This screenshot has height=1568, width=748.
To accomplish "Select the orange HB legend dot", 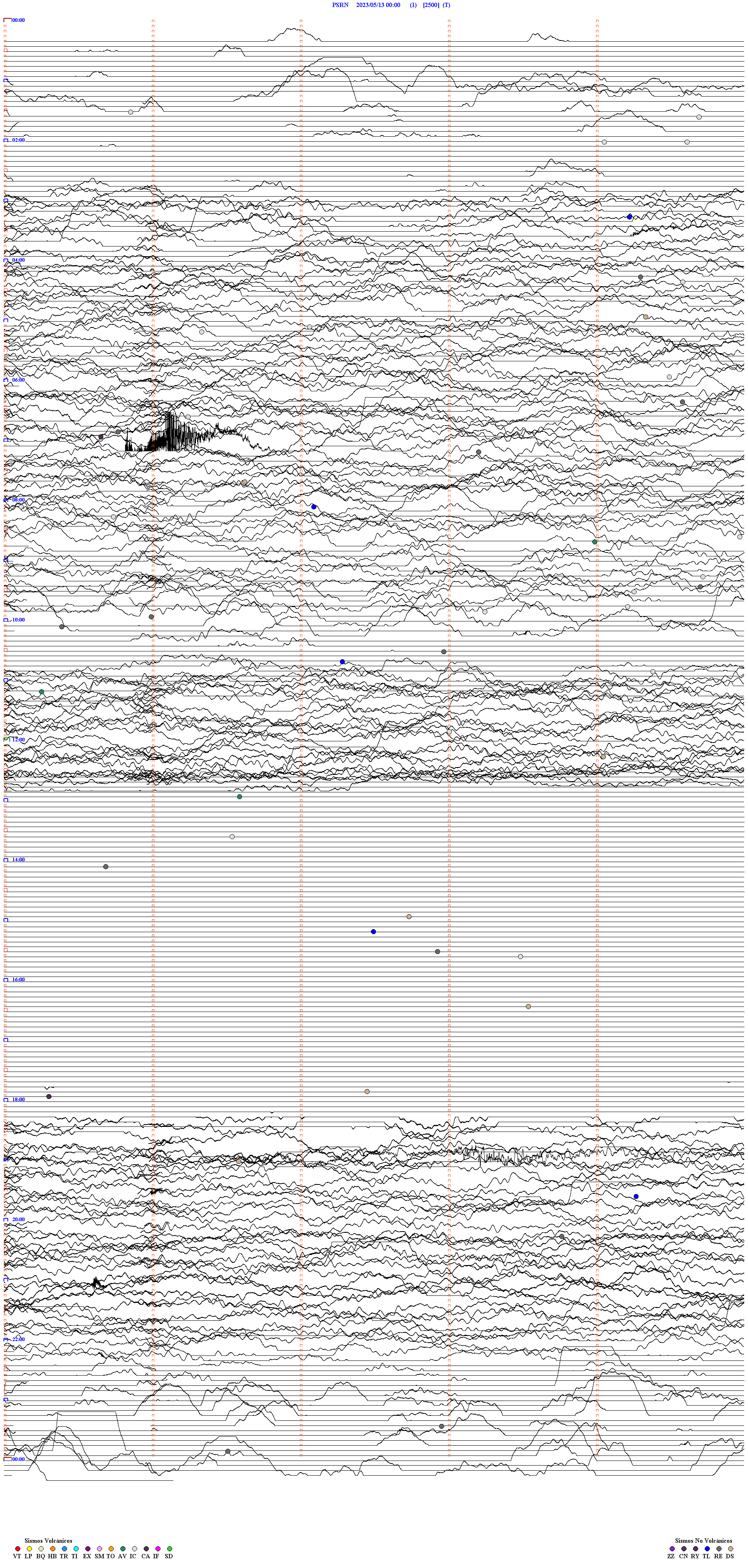I will pyautogui.click(x=53, y=1549).
